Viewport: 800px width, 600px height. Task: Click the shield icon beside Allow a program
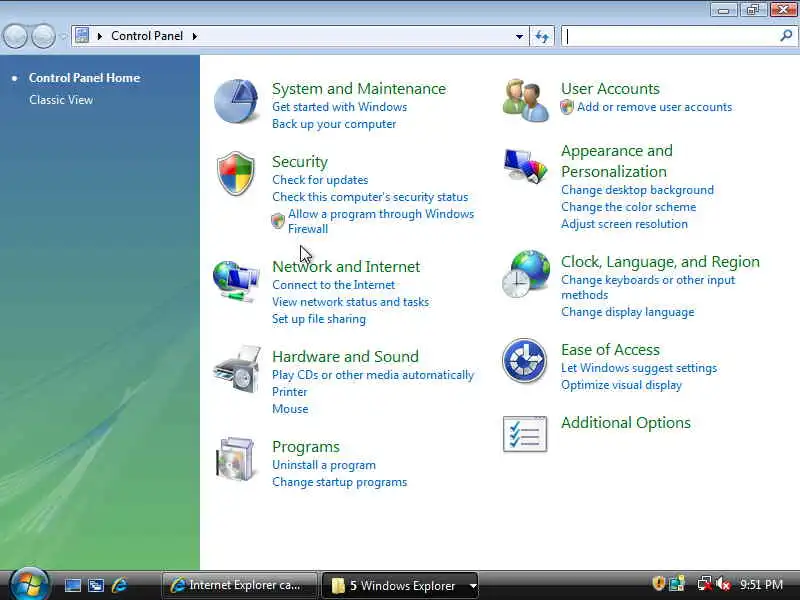coord(278,220)
